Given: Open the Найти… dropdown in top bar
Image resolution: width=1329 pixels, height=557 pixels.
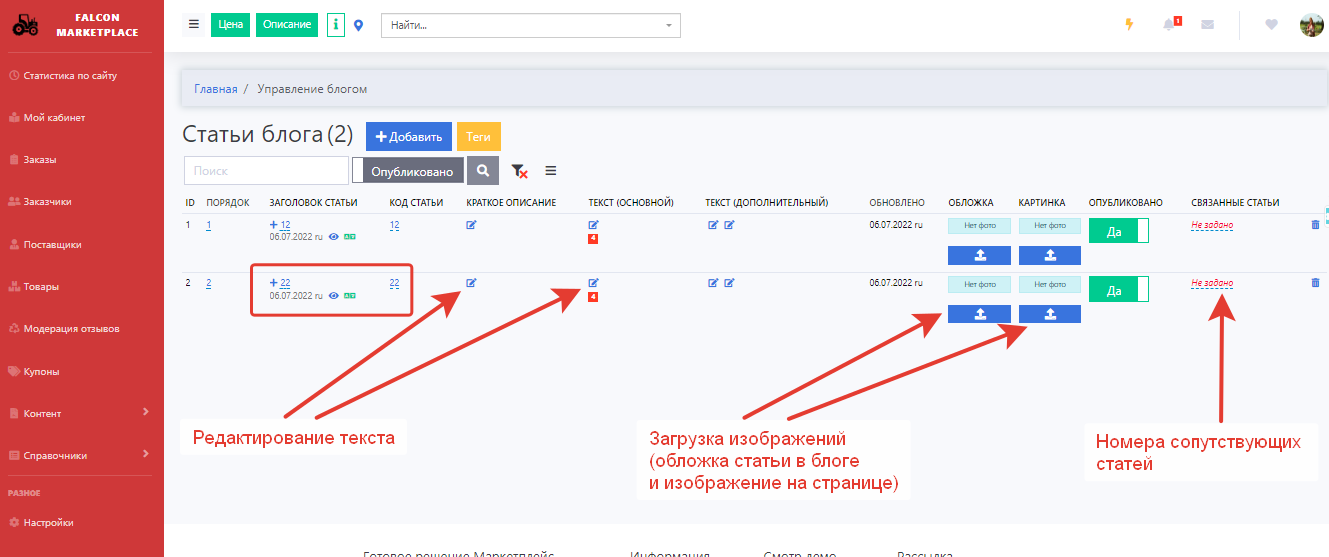Looking at the screenshot, I should coord(530,25).
